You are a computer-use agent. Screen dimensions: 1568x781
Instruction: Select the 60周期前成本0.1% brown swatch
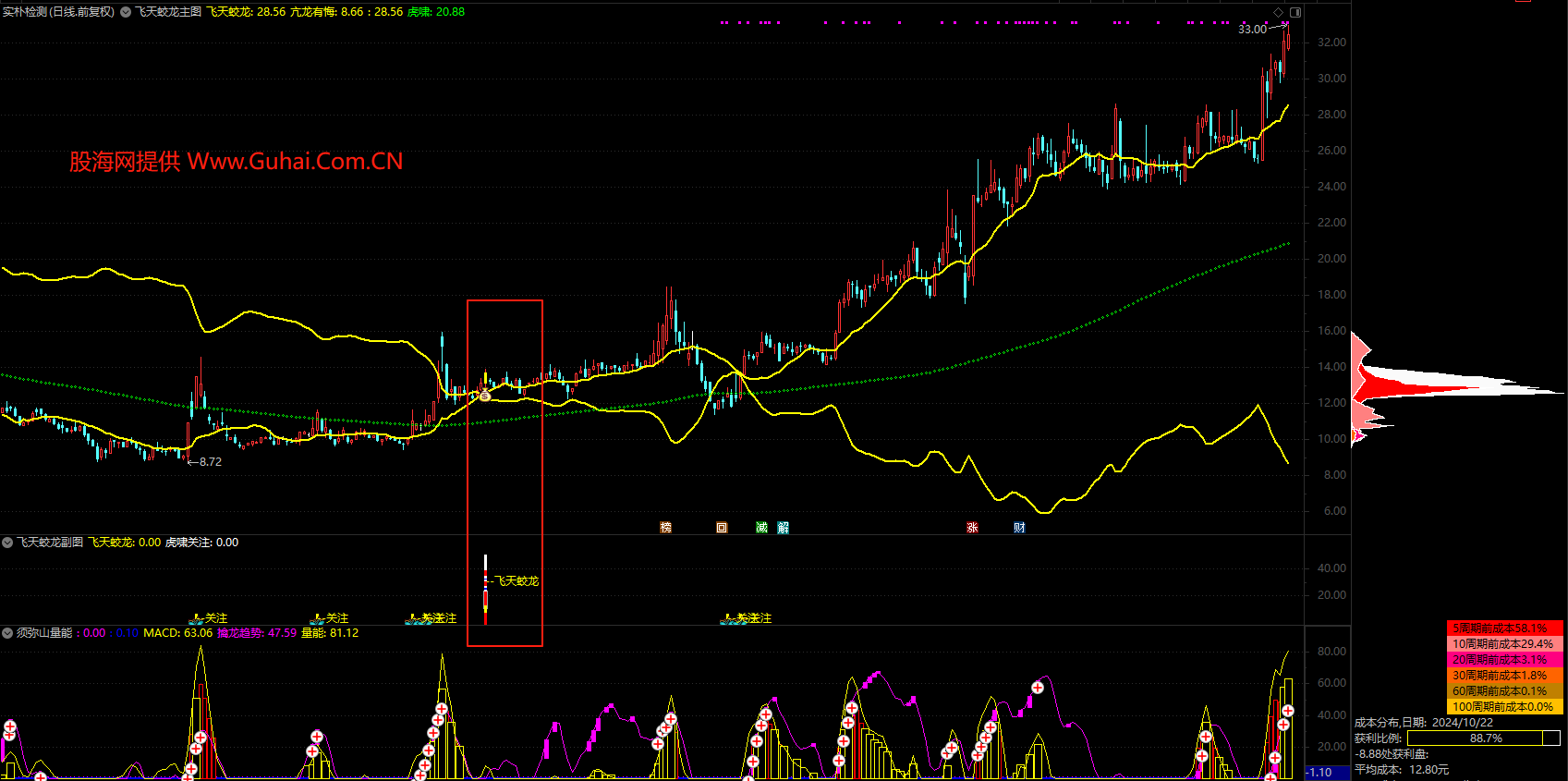(x=1504, y=690)
